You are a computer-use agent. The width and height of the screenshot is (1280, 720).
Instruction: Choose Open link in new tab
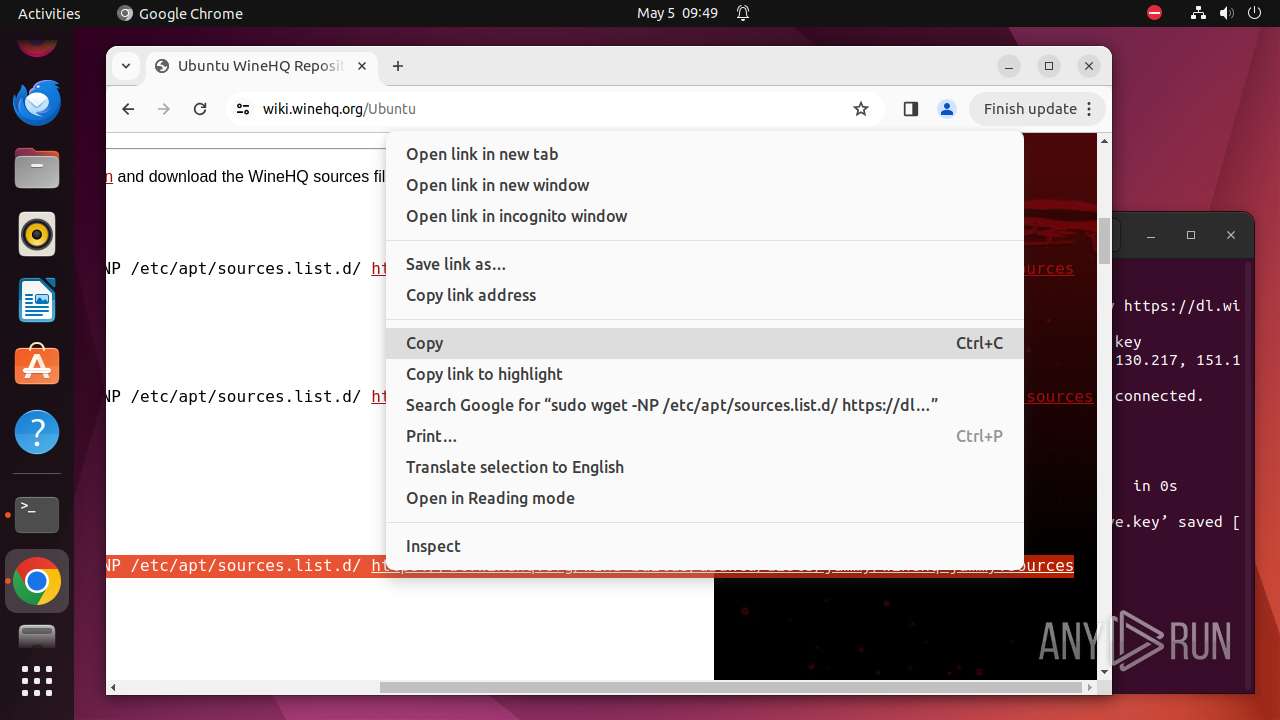(x=705, y=154)
